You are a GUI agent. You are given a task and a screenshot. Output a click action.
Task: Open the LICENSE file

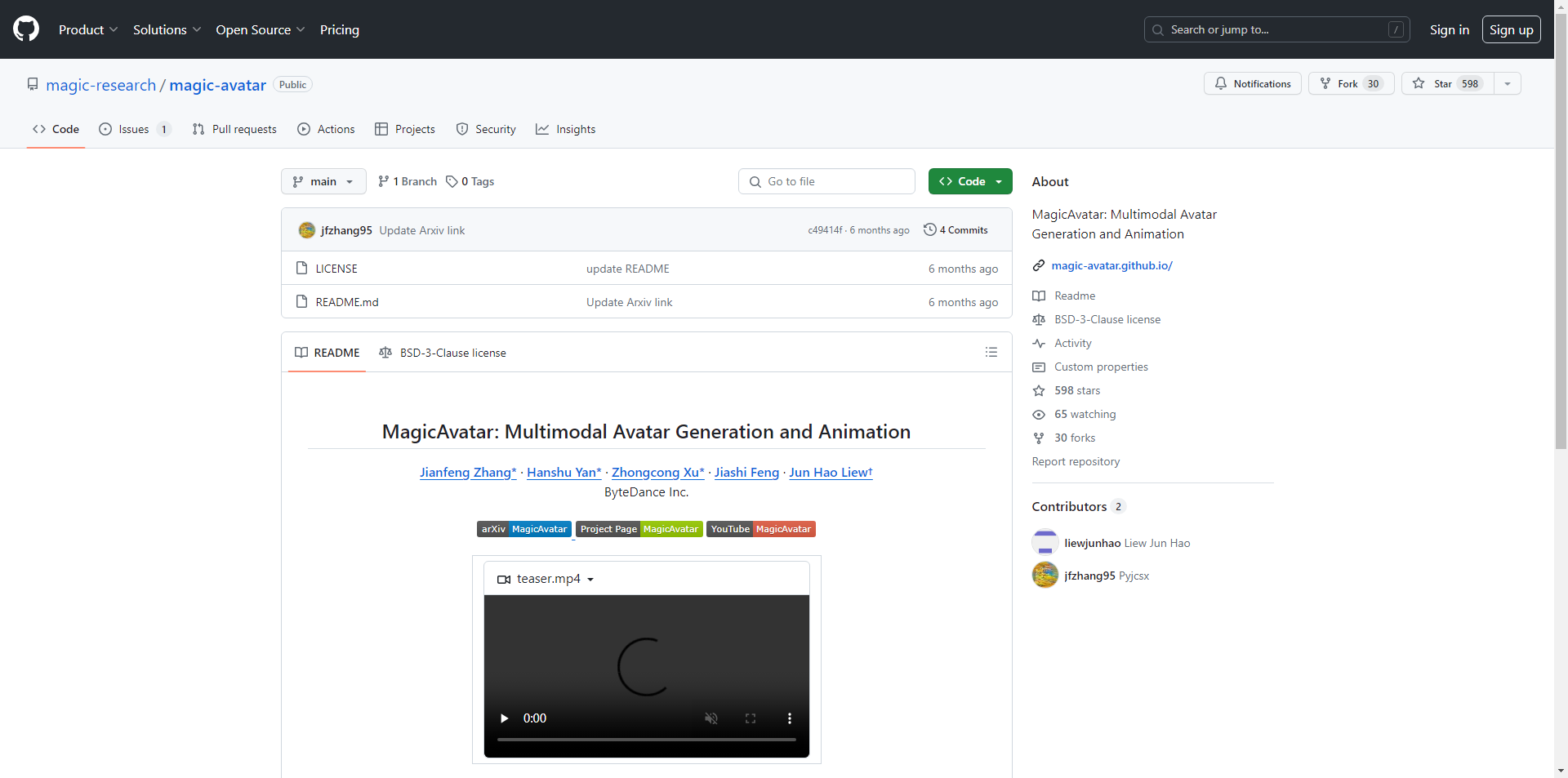(336, 269)
